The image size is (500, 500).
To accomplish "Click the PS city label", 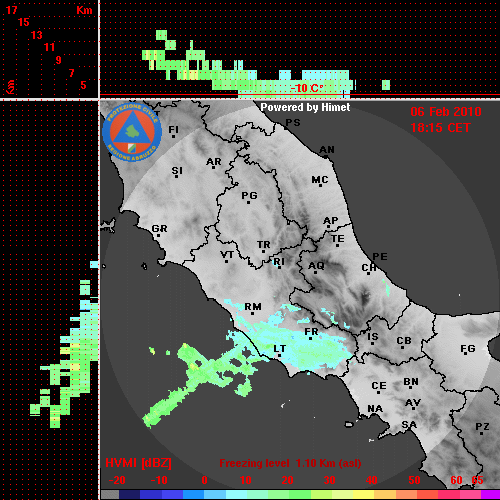I will (293, 123).
